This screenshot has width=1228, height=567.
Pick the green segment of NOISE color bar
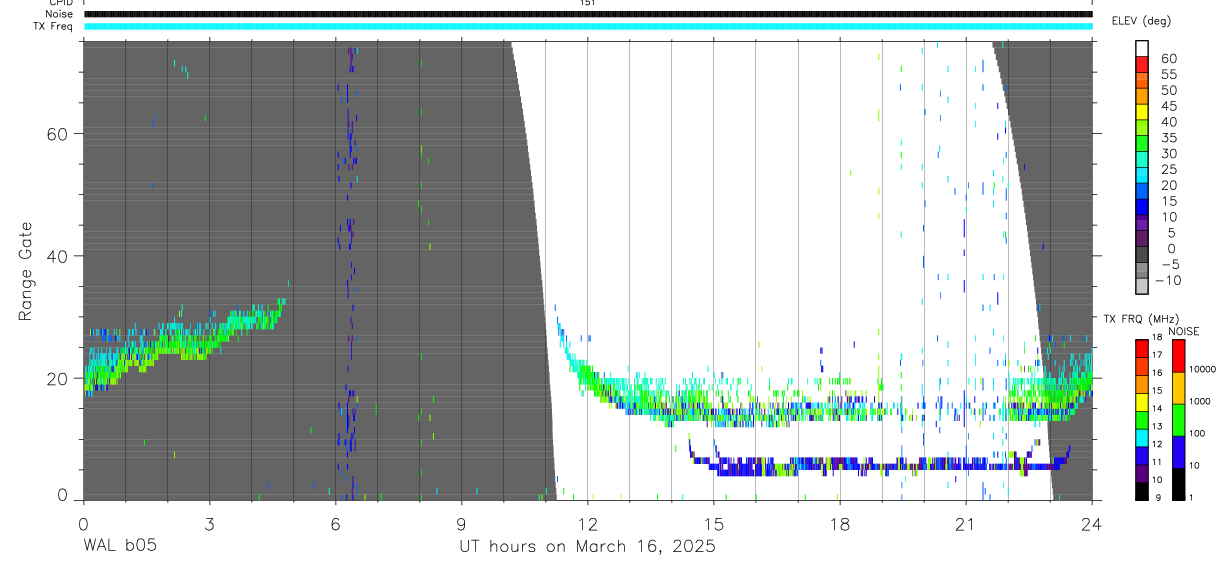point(1178,420)
